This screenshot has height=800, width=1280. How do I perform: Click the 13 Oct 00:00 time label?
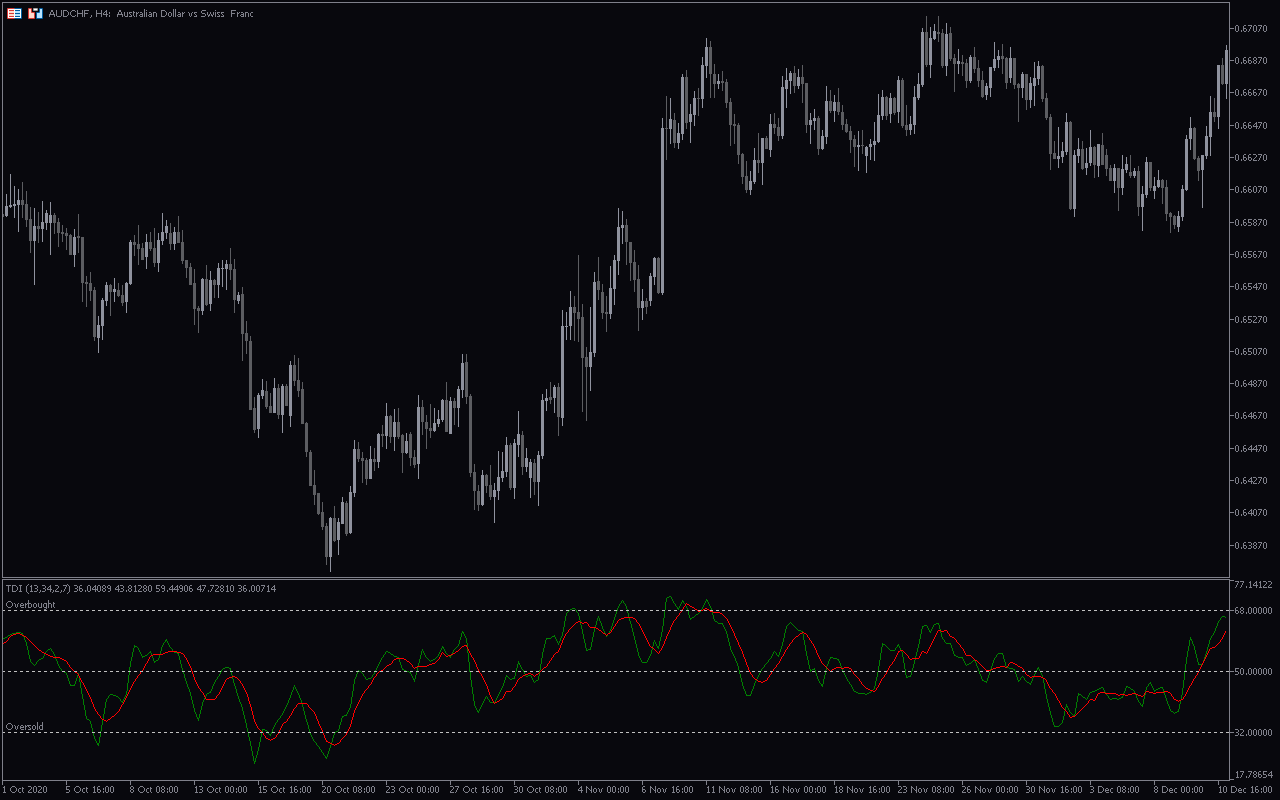tap(219, 790)
